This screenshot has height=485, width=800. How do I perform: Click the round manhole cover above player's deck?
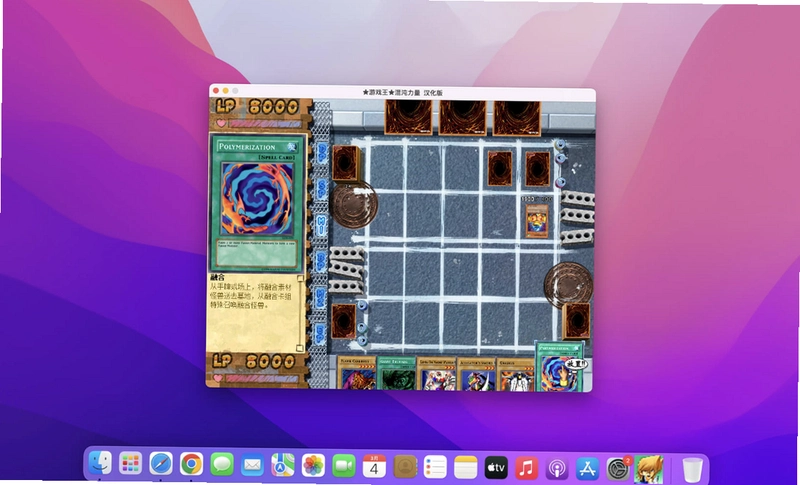(x=568, y=285)
